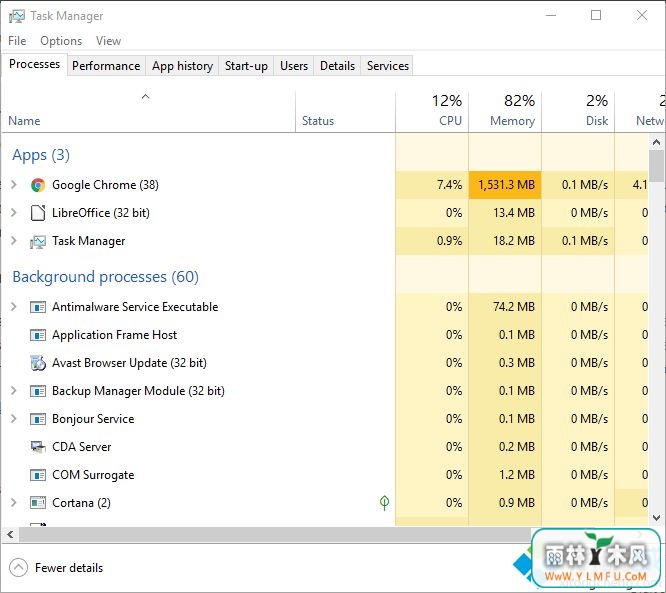Switch to the Performance tab
666x593 pixels.
(x=106, y=66)
